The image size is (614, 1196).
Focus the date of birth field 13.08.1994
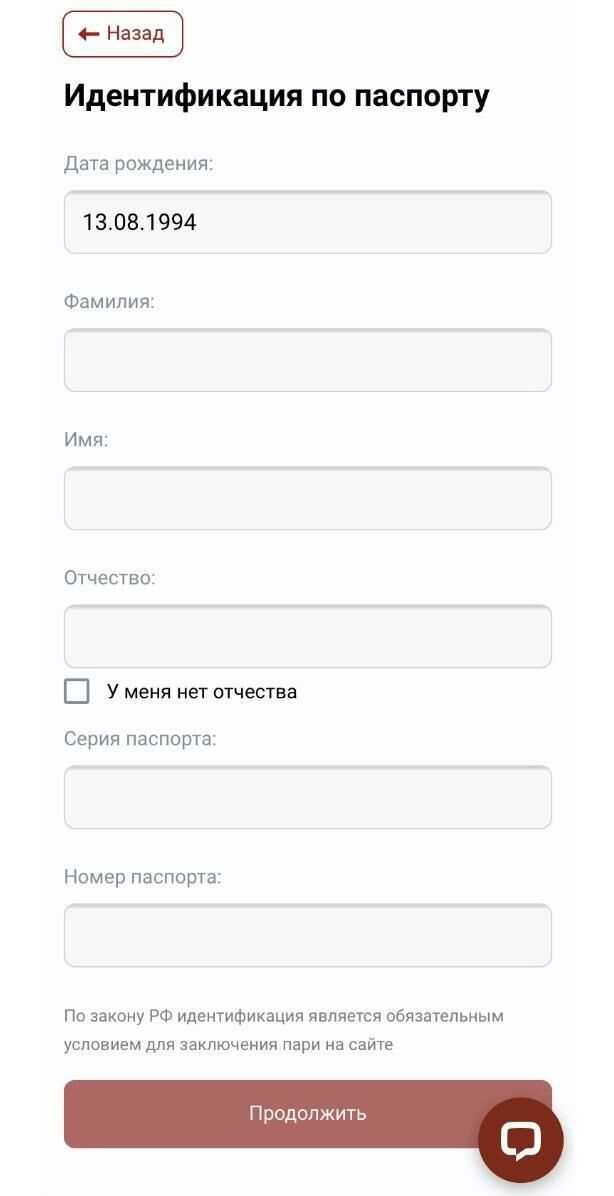(307, 222)
